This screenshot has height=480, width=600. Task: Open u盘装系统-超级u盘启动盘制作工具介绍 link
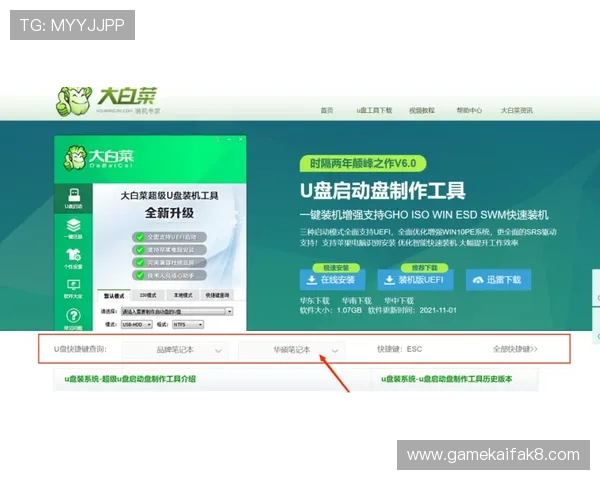130,379
